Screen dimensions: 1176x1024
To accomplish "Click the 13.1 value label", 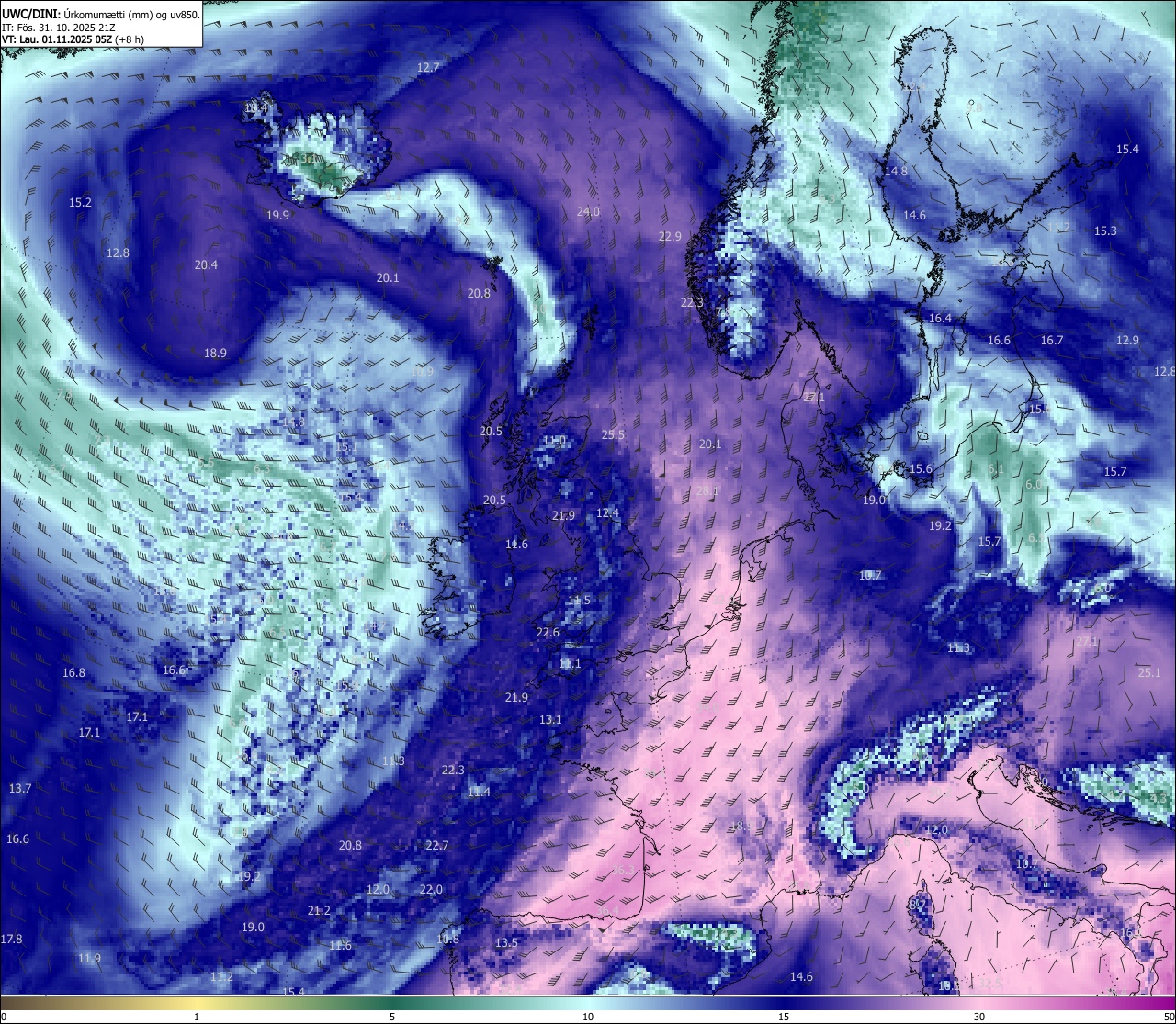I will click(x=550, y=719).
